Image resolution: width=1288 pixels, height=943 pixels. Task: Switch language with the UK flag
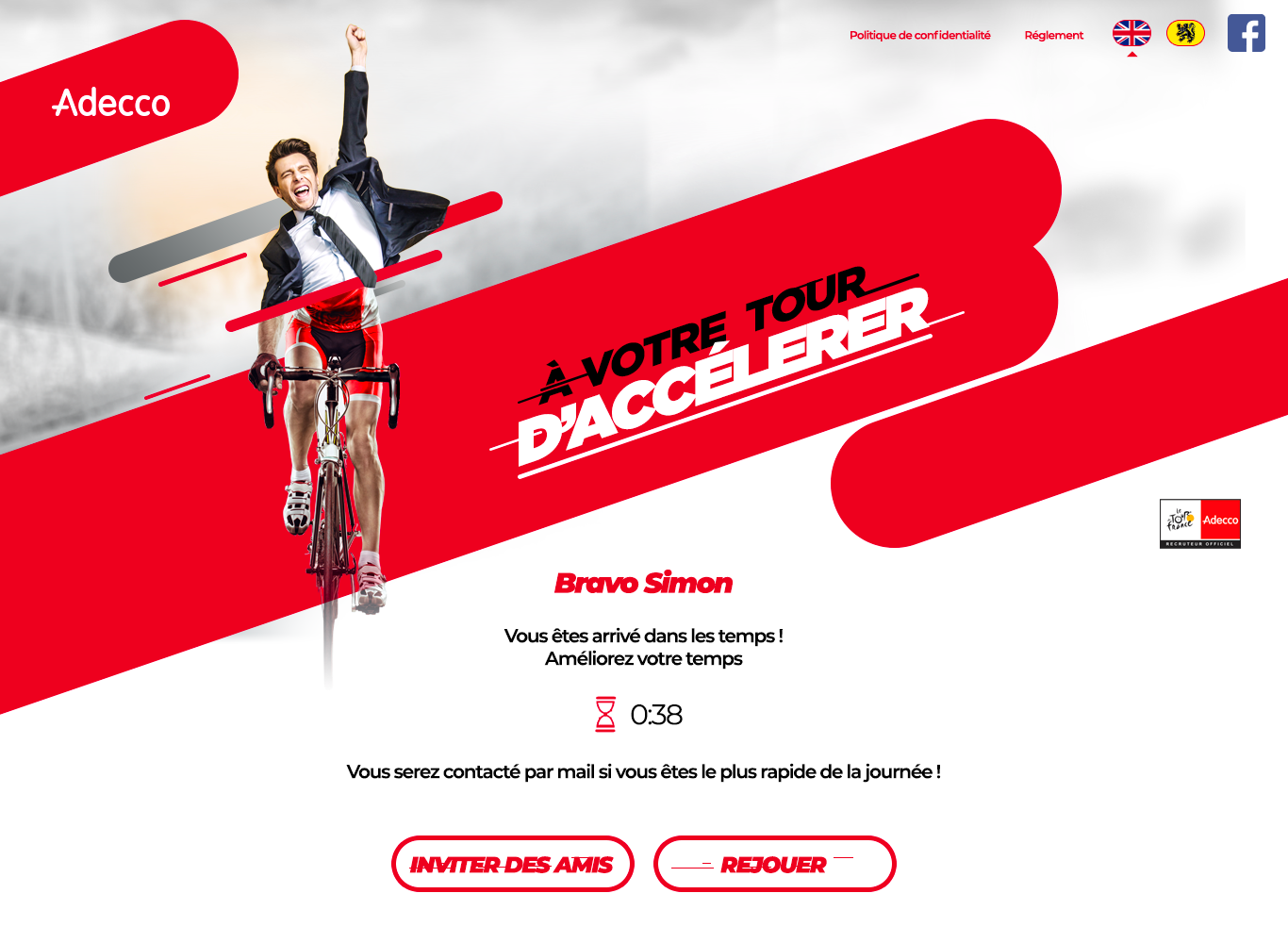(1131, 33)
